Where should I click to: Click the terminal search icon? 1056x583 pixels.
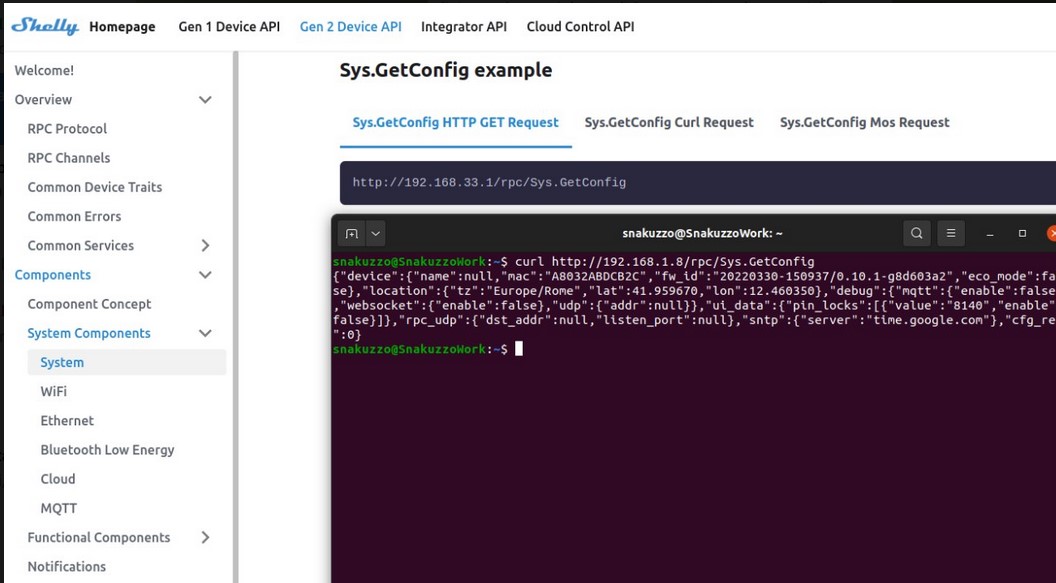click(x=916, y=233)
